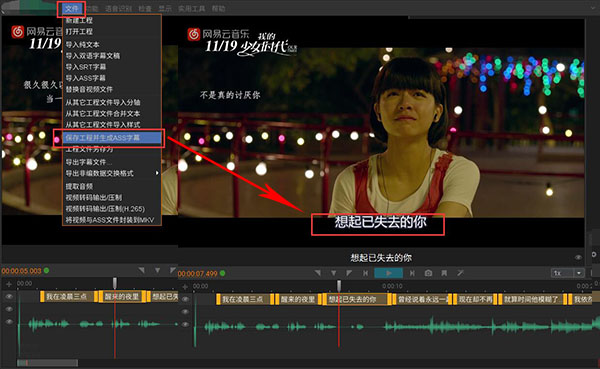Image resolution: width=600 pixels, height=369 pixels.
Task: Select 曾经说着永远一 clip on right timeline
Action: pyautogui.click(x=422, y=299)
